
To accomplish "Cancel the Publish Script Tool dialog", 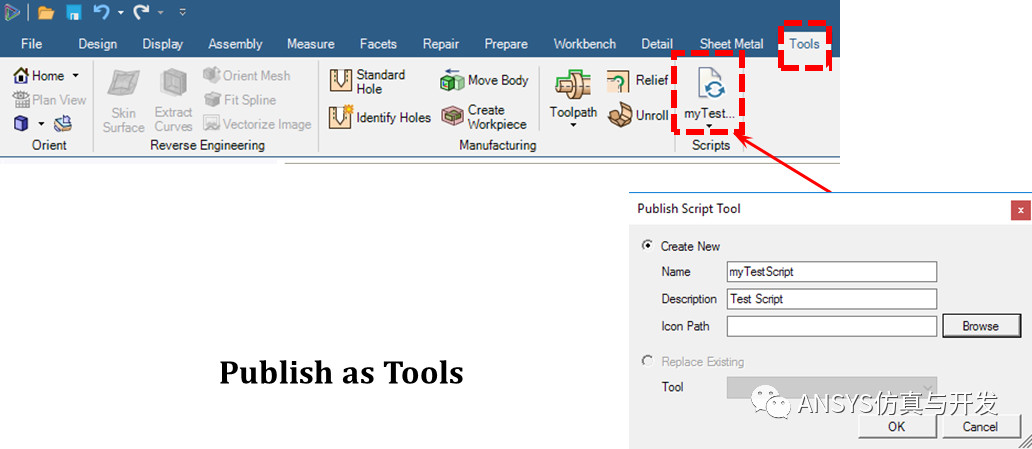I will [981, 427].
